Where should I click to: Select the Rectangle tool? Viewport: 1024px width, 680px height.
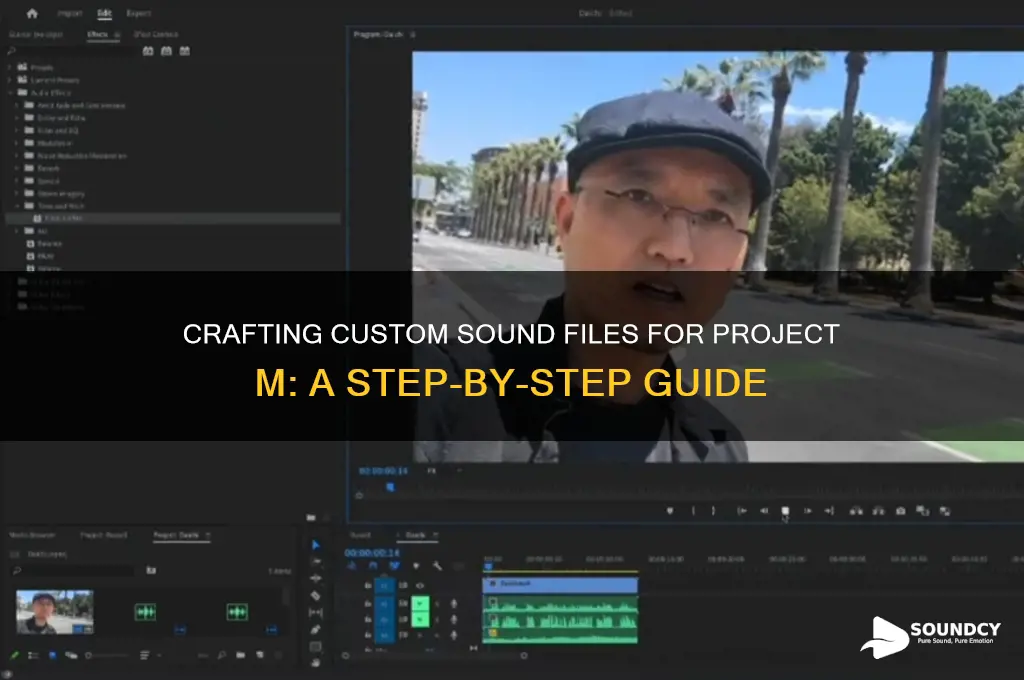click(x=315, y=647)
